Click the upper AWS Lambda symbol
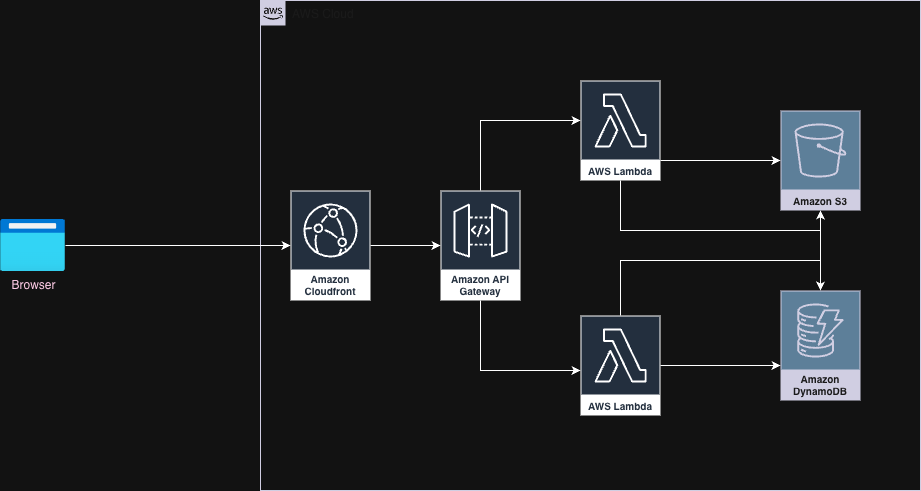921x491 pixels. click(620, 120)
